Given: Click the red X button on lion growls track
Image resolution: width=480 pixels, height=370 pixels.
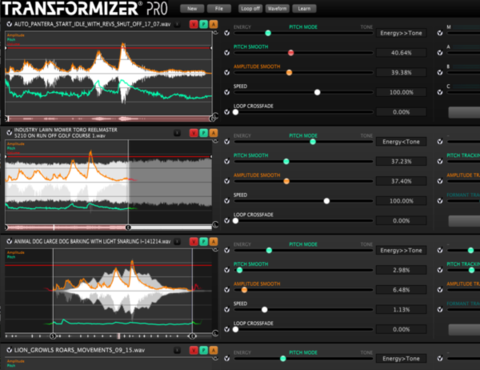Looking at the screenshot, I should click(194, 350).
